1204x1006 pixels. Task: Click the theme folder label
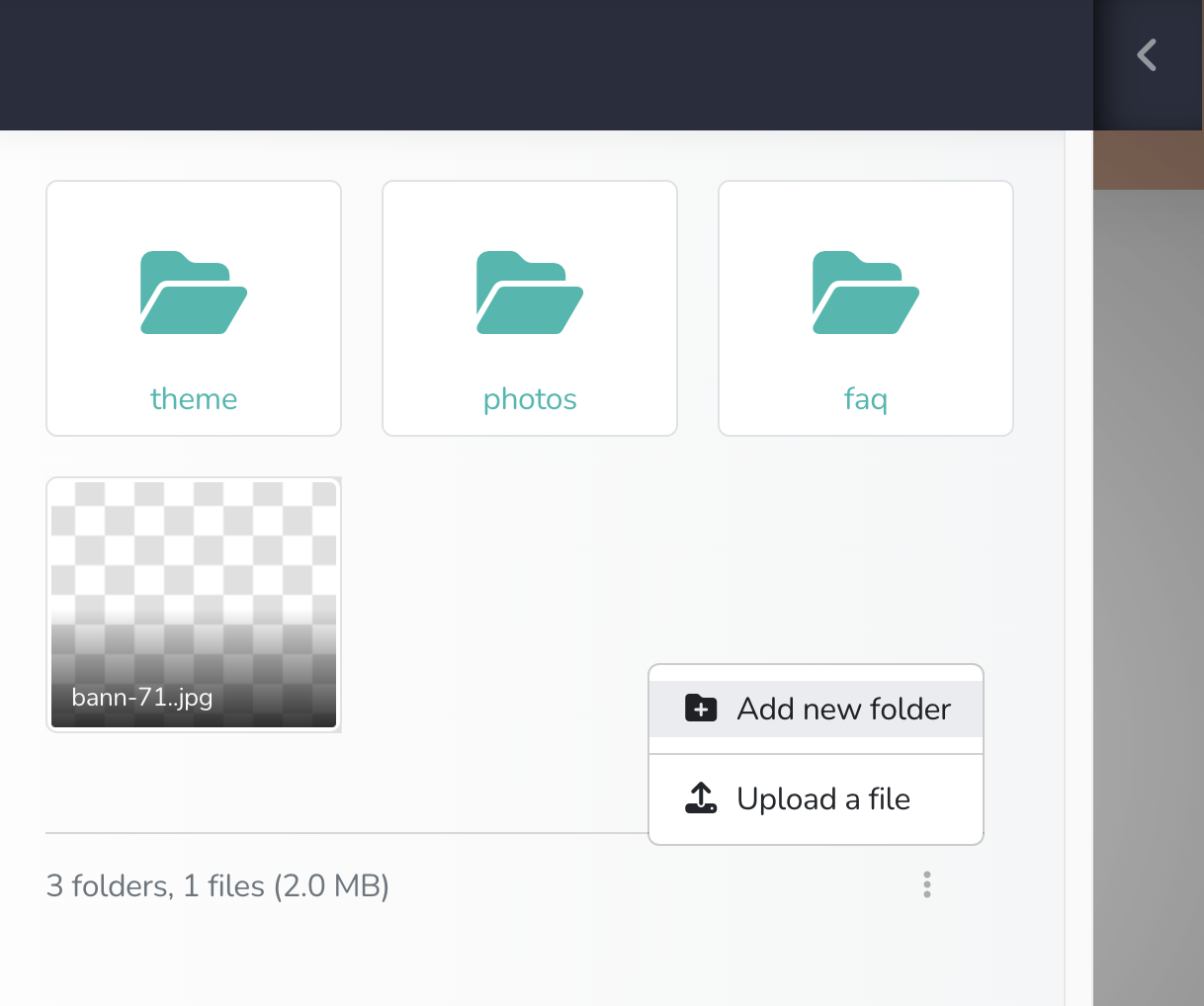pyautogui.click(x=194, y=399)
